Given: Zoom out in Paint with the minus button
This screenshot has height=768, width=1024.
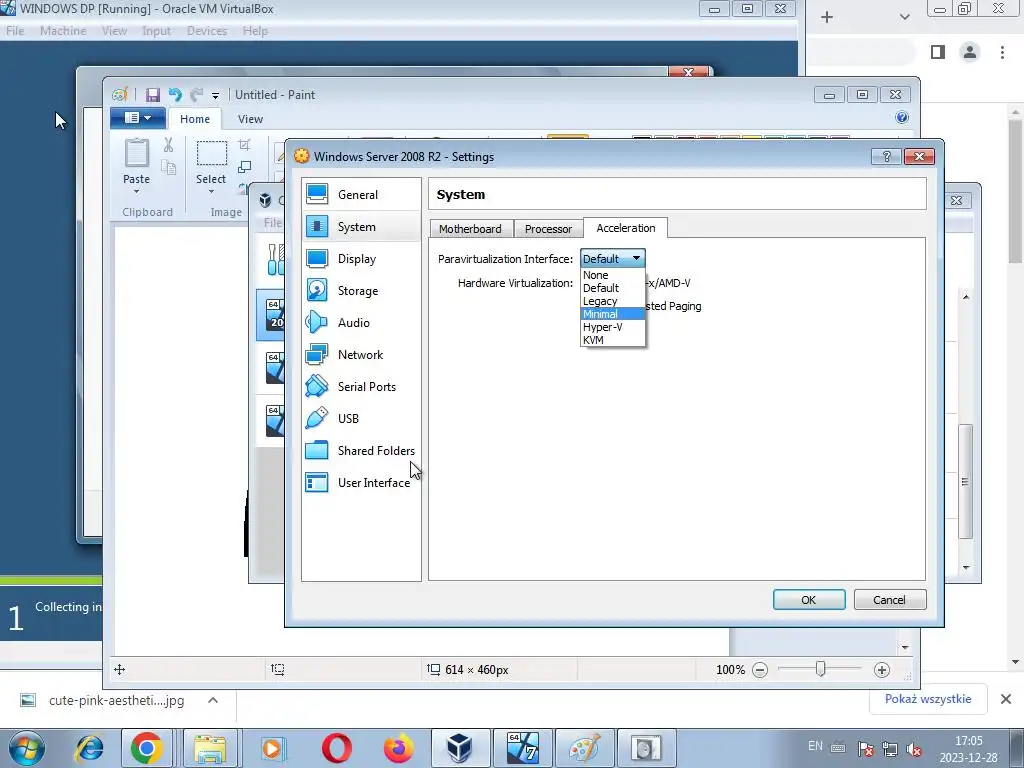Looking at the screenshot, I should (760, 669).
